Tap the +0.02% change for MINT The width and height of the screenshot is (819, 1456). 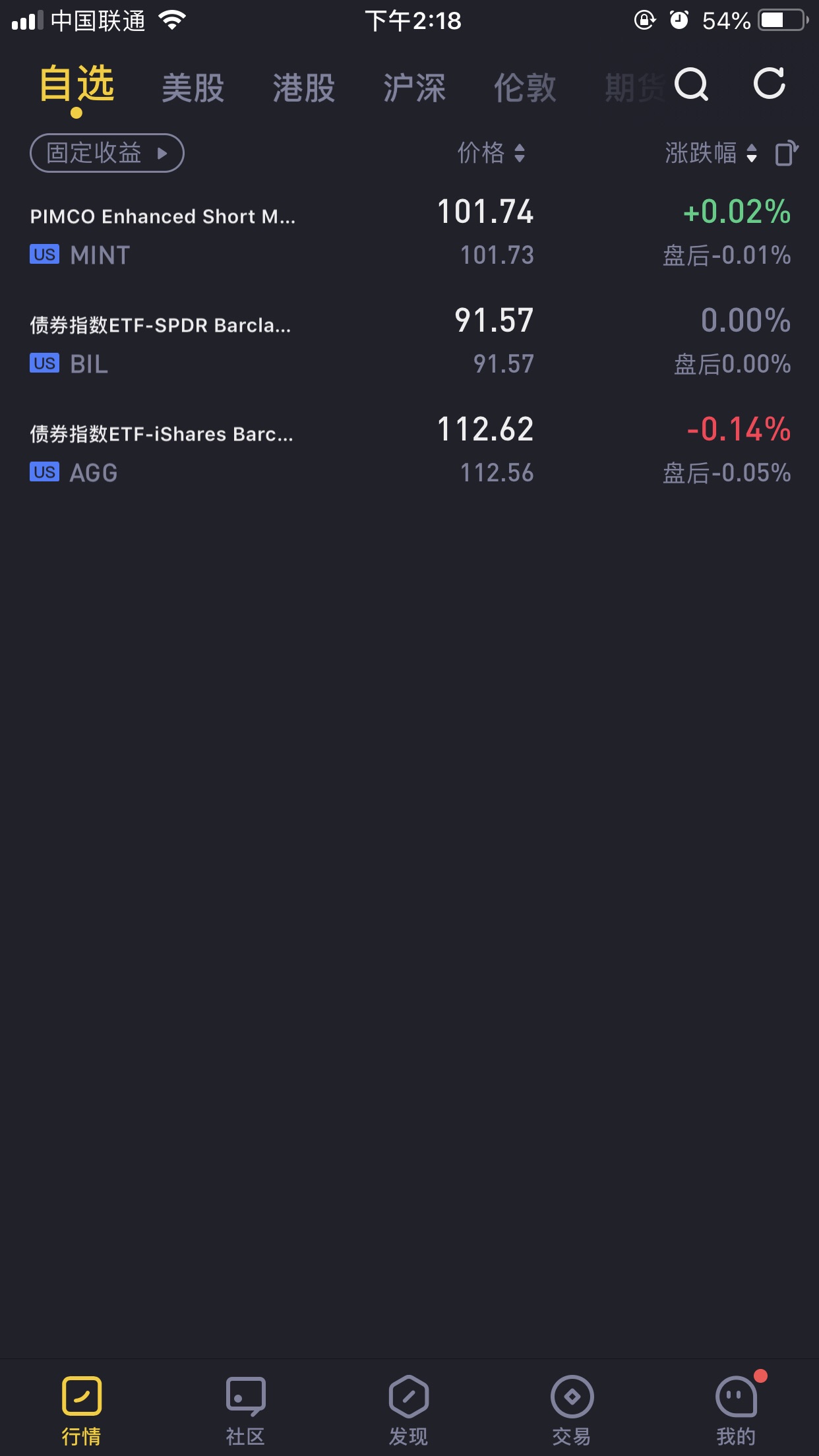[737, 212]
